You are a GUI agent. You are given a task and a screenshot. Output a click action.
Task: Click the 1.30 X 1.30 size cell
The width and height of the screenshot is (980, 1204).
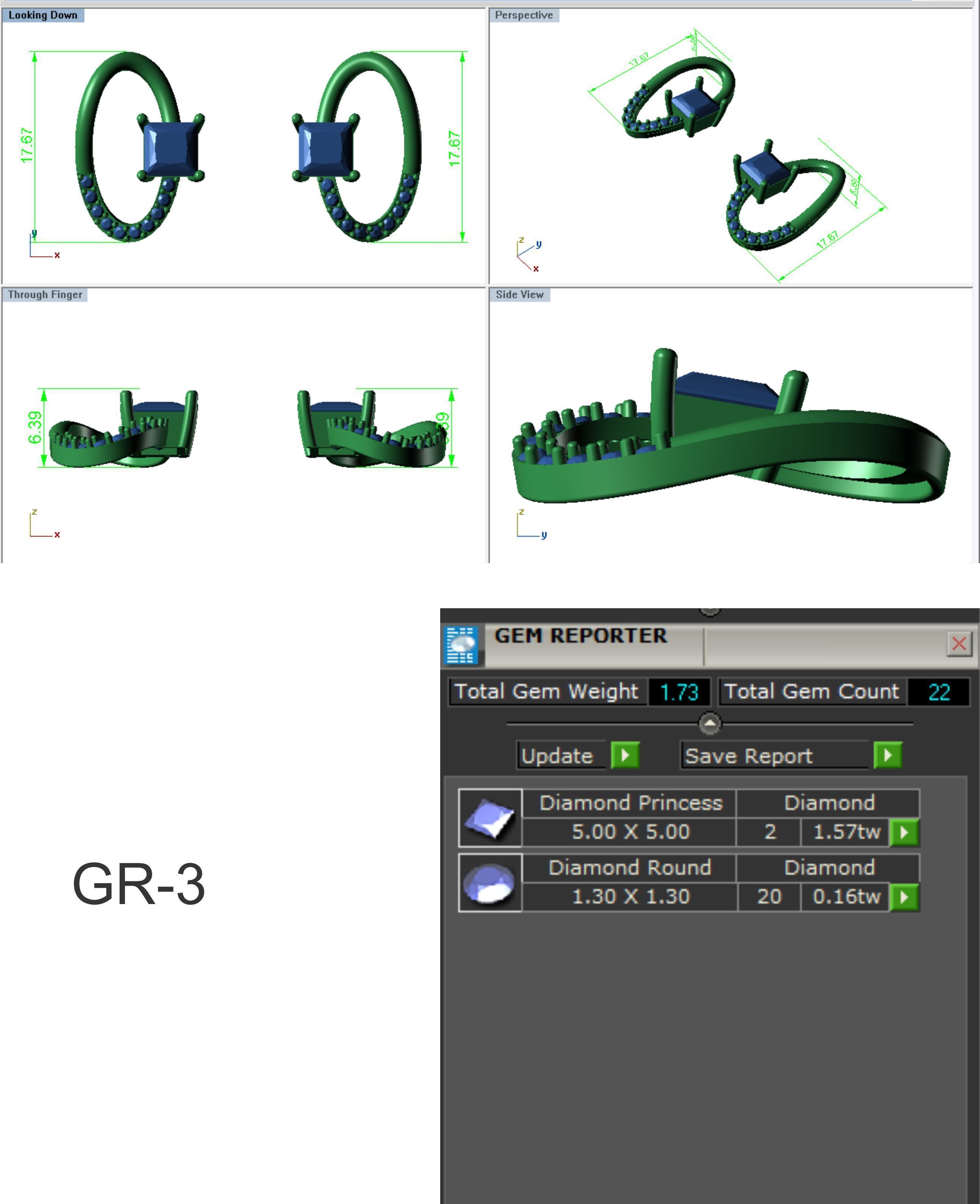pos(630,897)
